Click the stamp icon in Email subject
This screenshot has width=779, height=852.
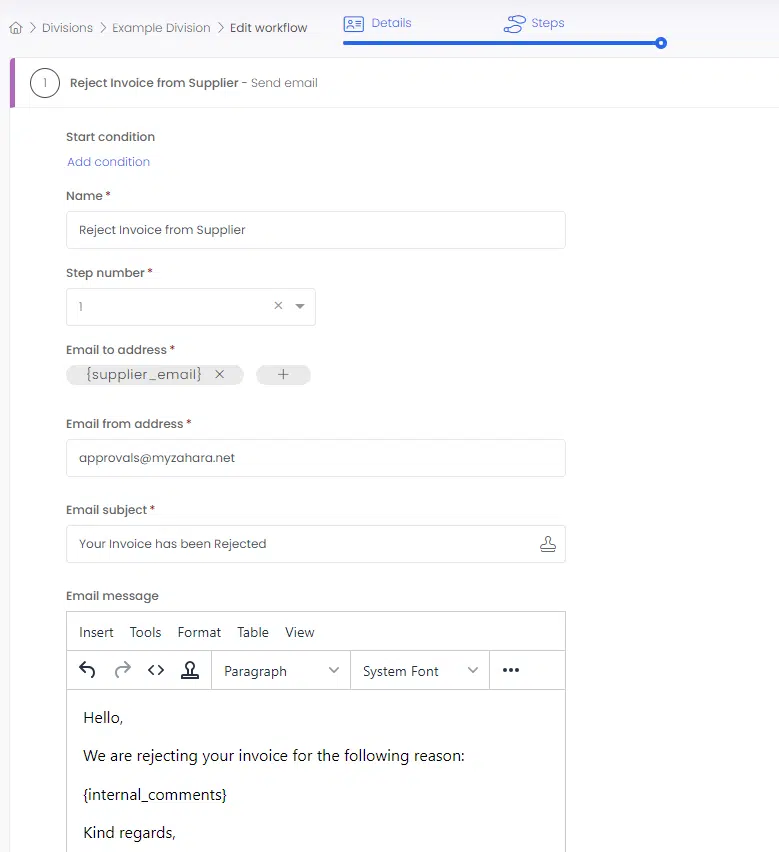pos(548,544)
